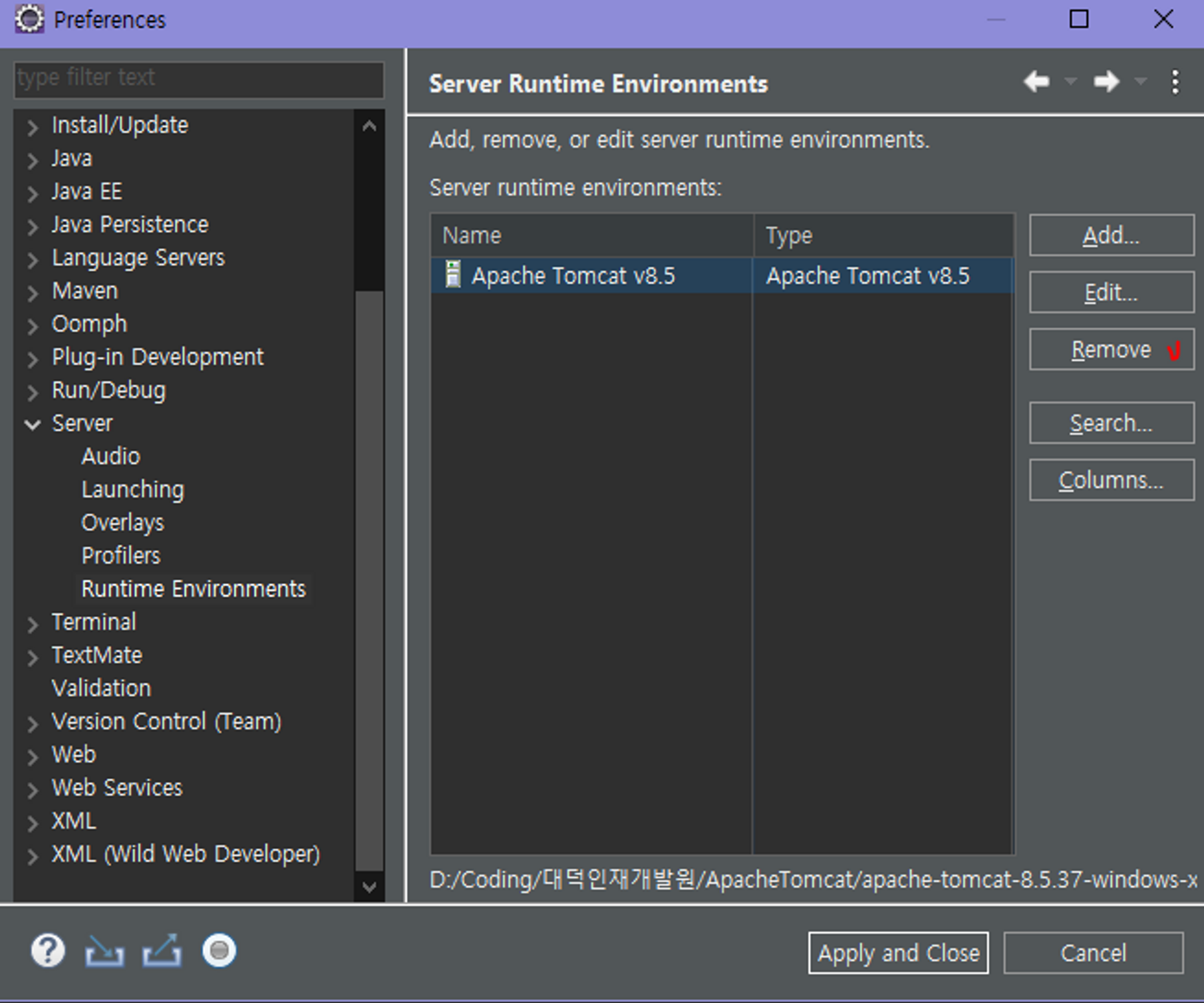Expand the Java tree node
This screenshot has height=1003, width=1204.
[33, 160]
